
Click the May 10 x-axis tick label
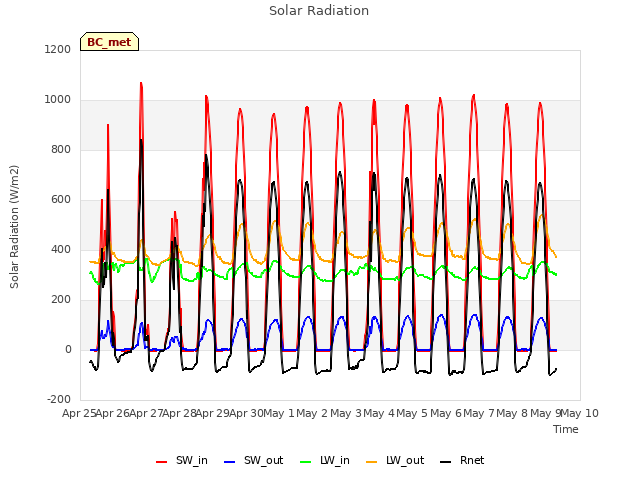coord(579,413)
